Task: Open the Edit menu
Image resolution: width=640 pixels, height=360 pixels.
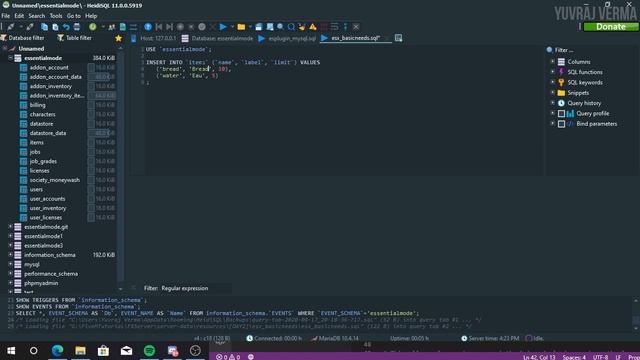Action: [19, 16]
